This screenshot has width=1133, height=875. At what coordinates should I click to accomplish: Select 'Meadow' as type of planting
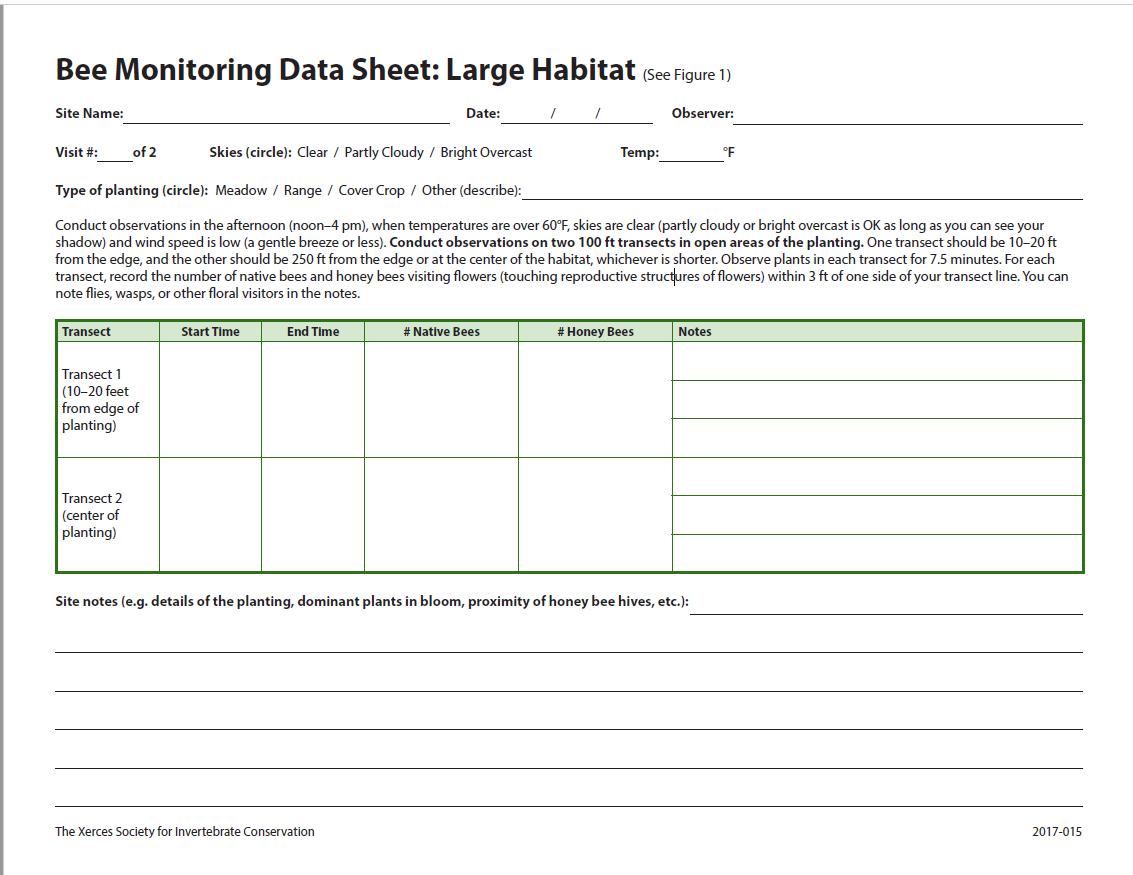click(241, 191)
